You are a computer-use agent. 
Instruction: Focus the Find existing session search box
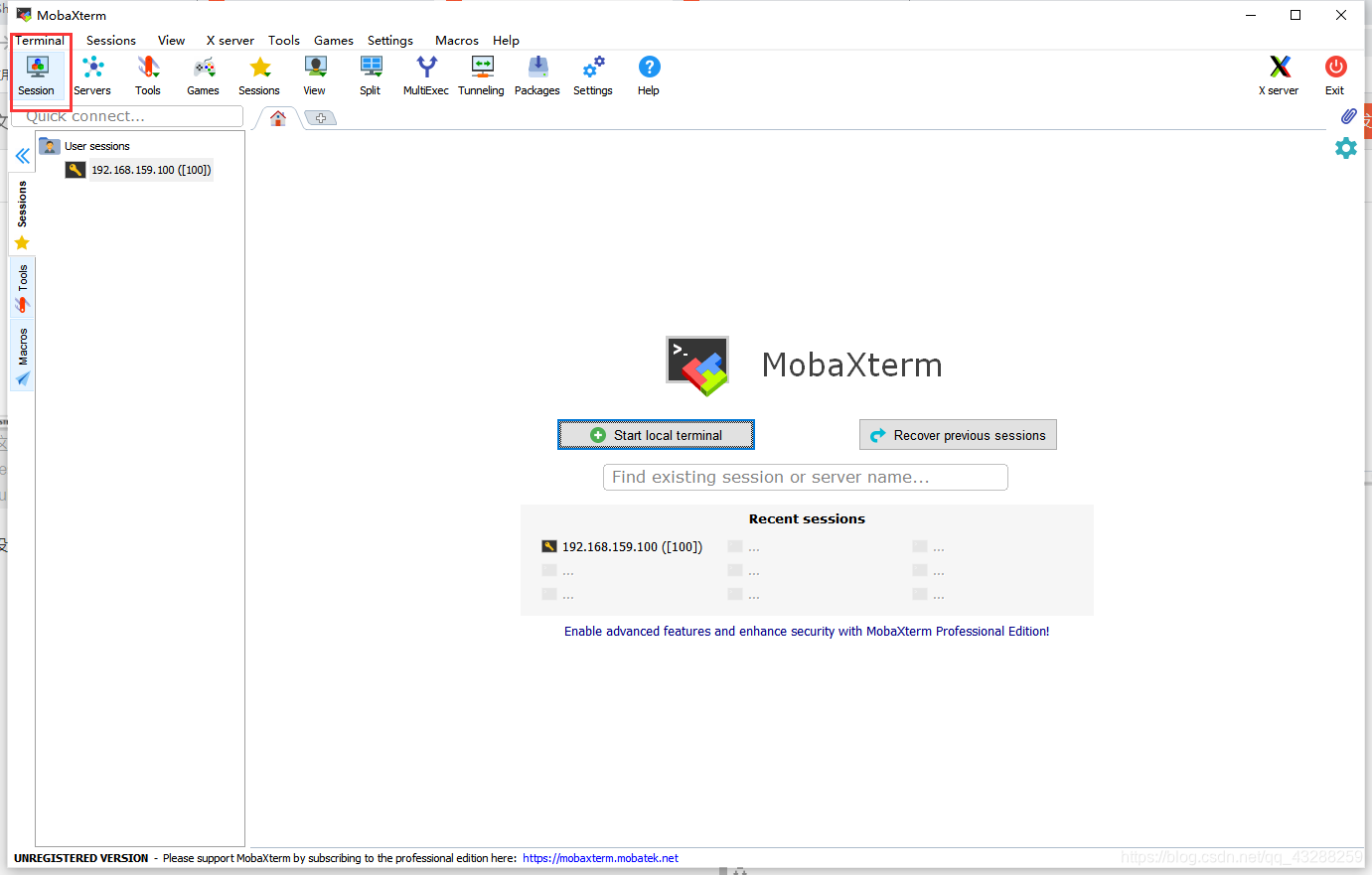point(806,478)
